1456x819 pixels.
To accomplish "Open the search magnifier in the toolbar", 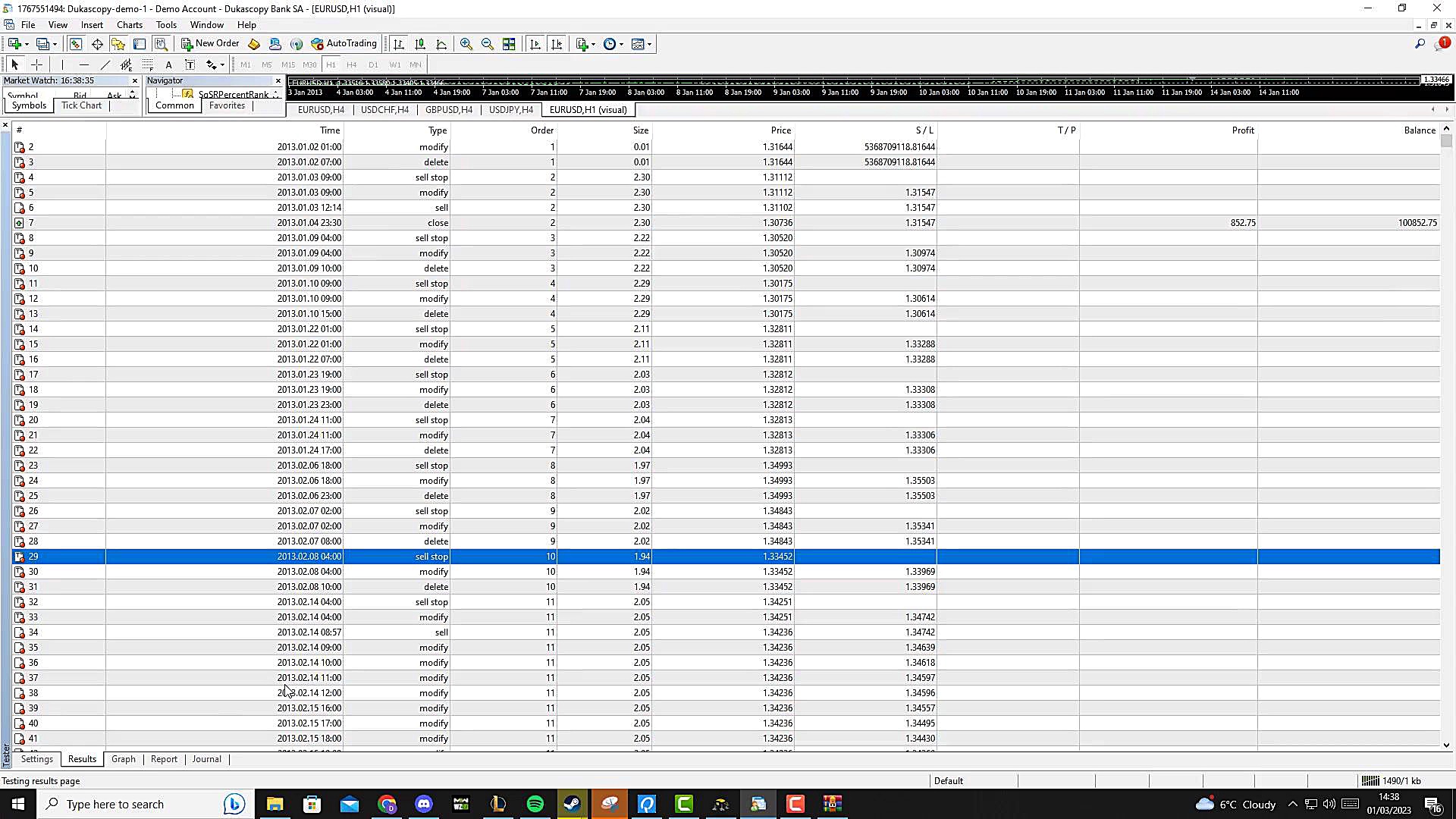I will pos(1420,44).
